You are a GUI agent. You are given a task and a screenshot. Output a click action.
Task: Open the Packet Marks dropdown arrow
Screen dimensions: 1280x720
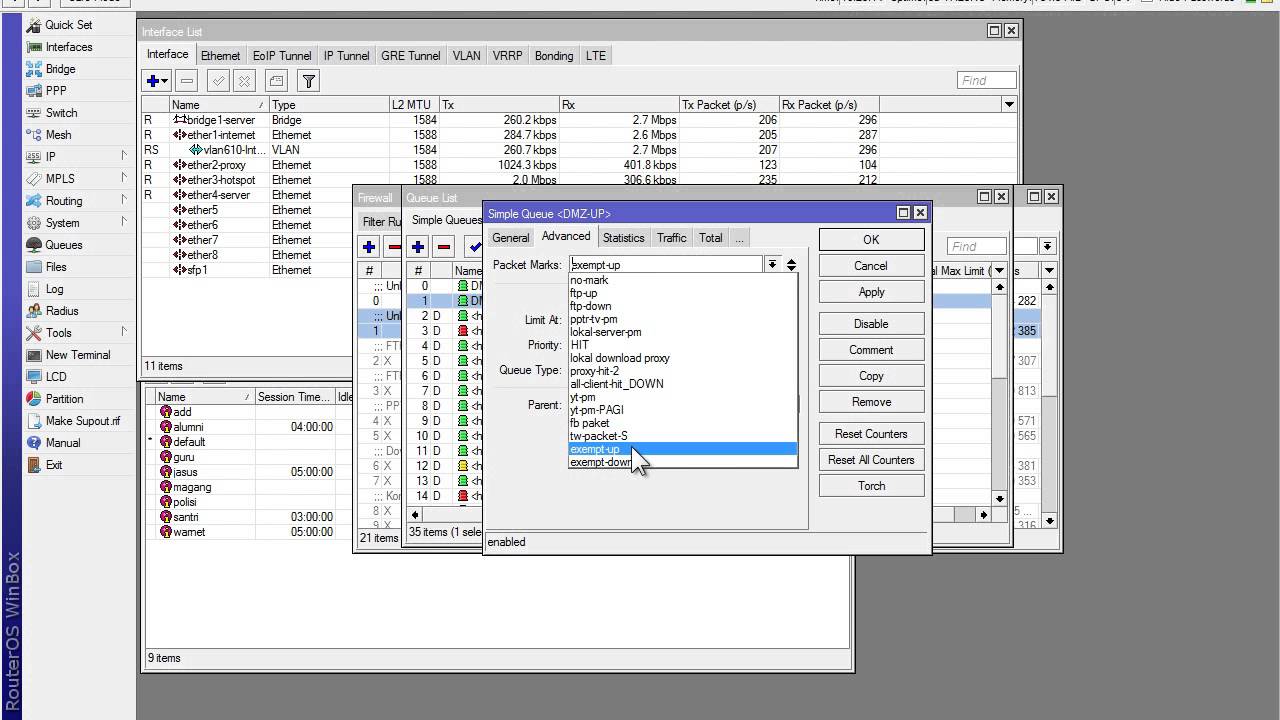point(772,265)
